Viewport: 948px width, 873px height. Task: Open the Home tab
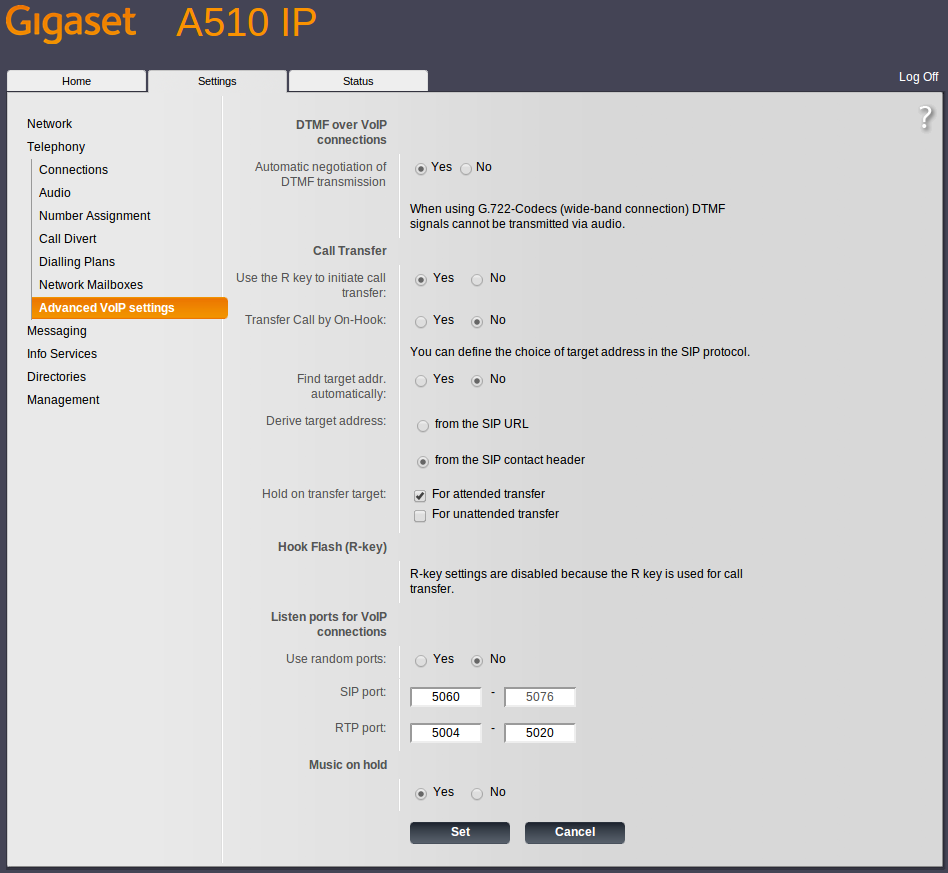pyautogui.click(x=77, y=81)
